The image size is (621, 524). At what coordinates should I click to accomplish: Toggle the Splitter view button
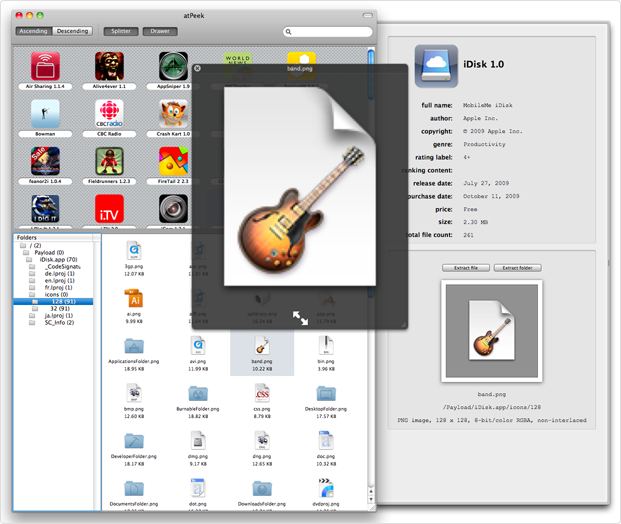120,32
